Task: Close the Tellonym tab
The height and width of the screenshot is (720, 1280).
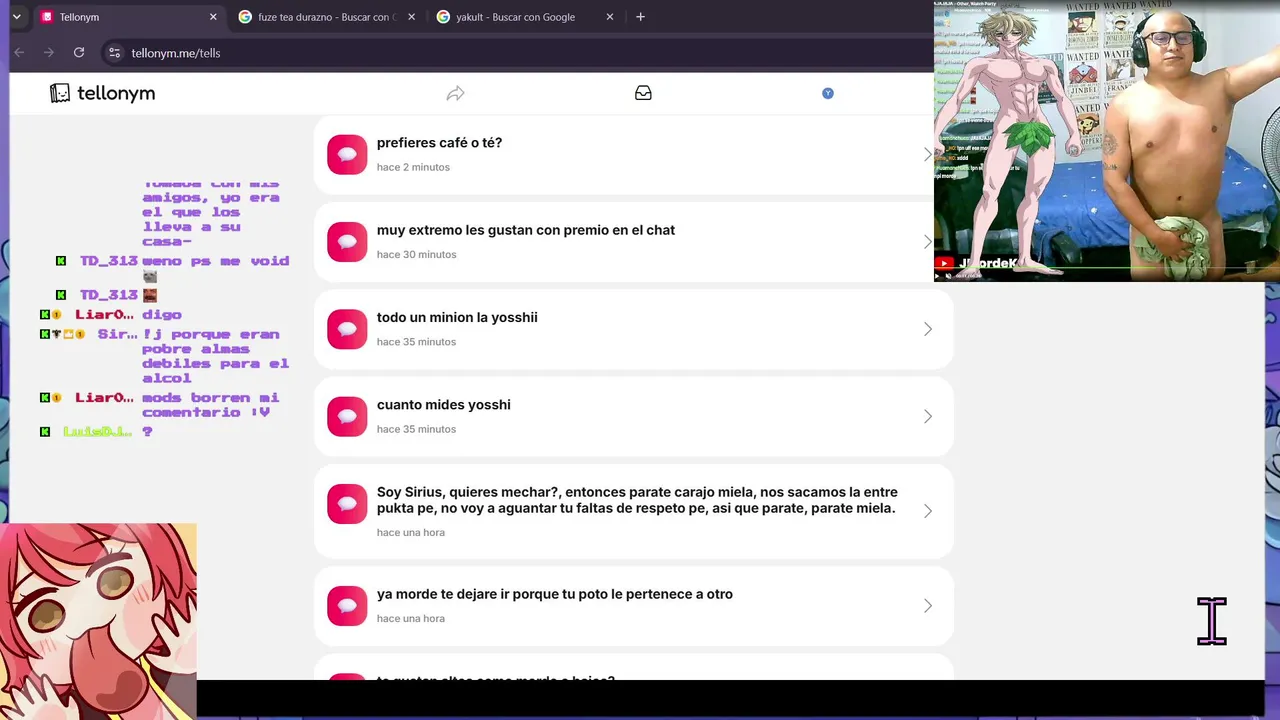Action: coord(213,17)
